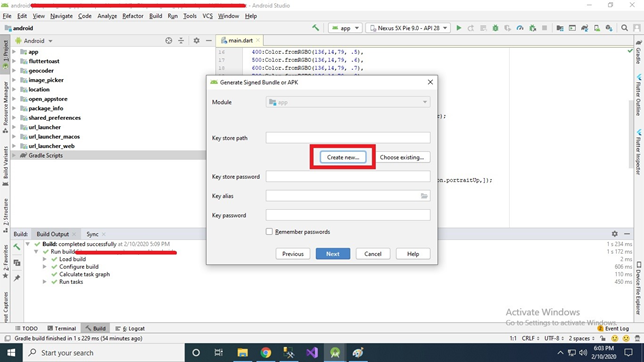Switch to the Sync tab
Image resolution: width=644 pixels, height=362 pixels.
[92, 234]
